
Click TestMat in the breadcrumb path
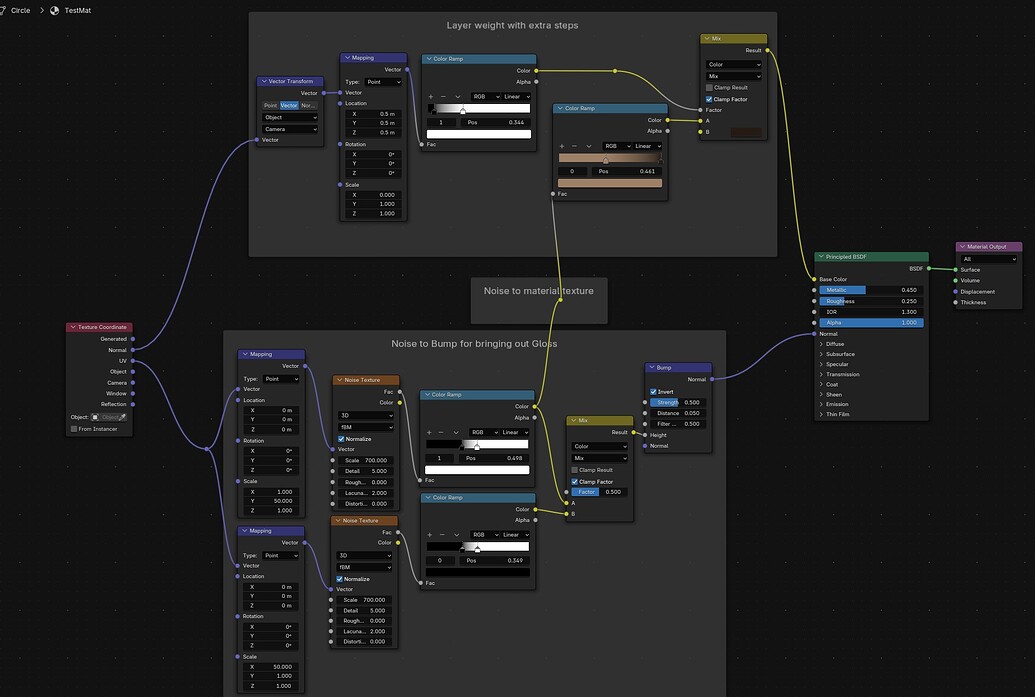78,11
